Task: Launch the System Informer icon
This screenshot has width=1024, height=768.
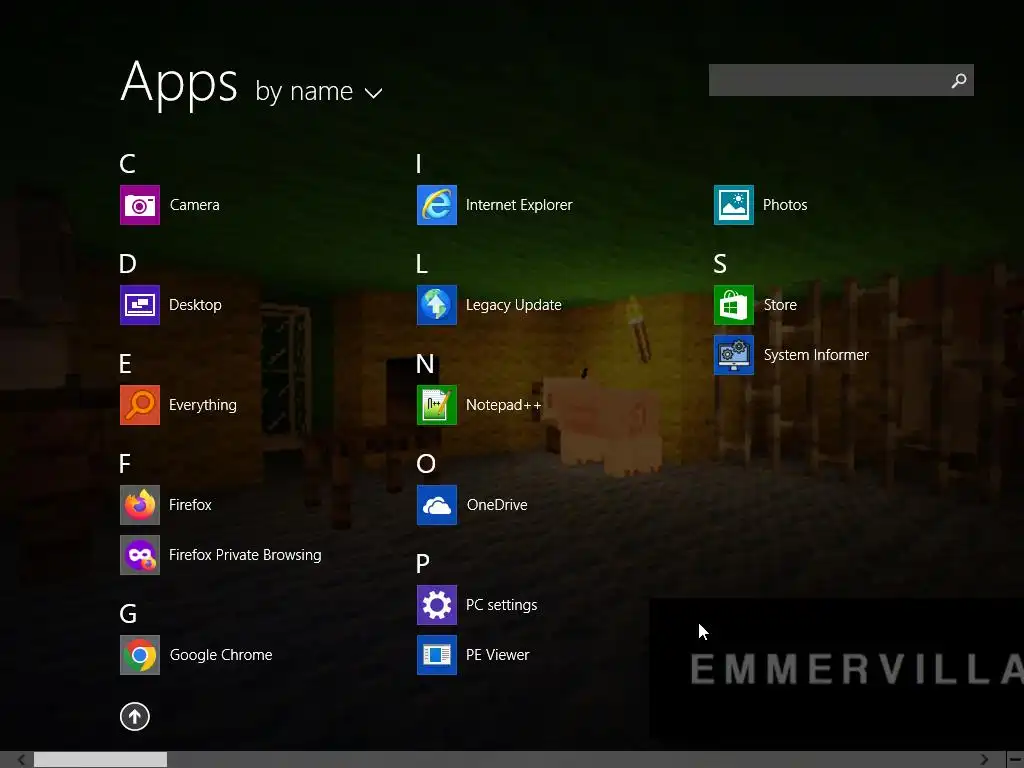Action: pos(734,355)
